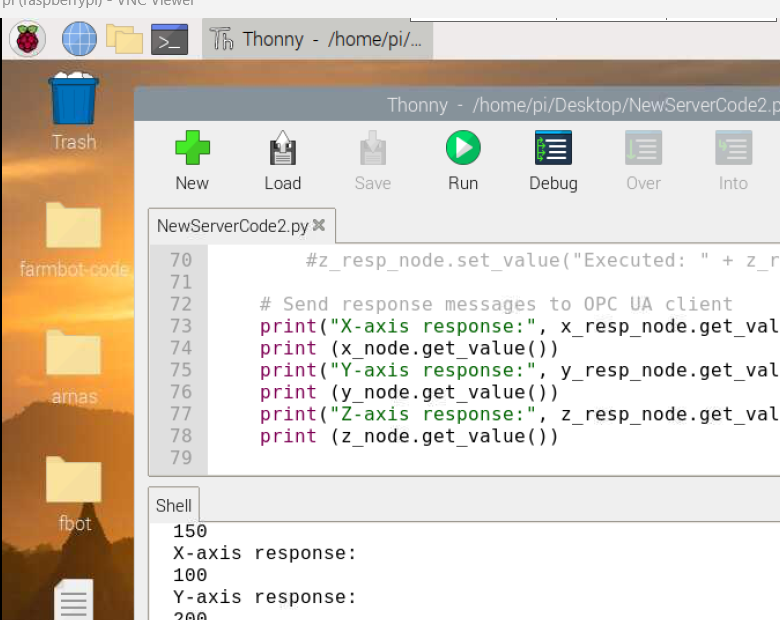Launch the web browser globe icon
This screenshot has height=620, width=780.
79,39
